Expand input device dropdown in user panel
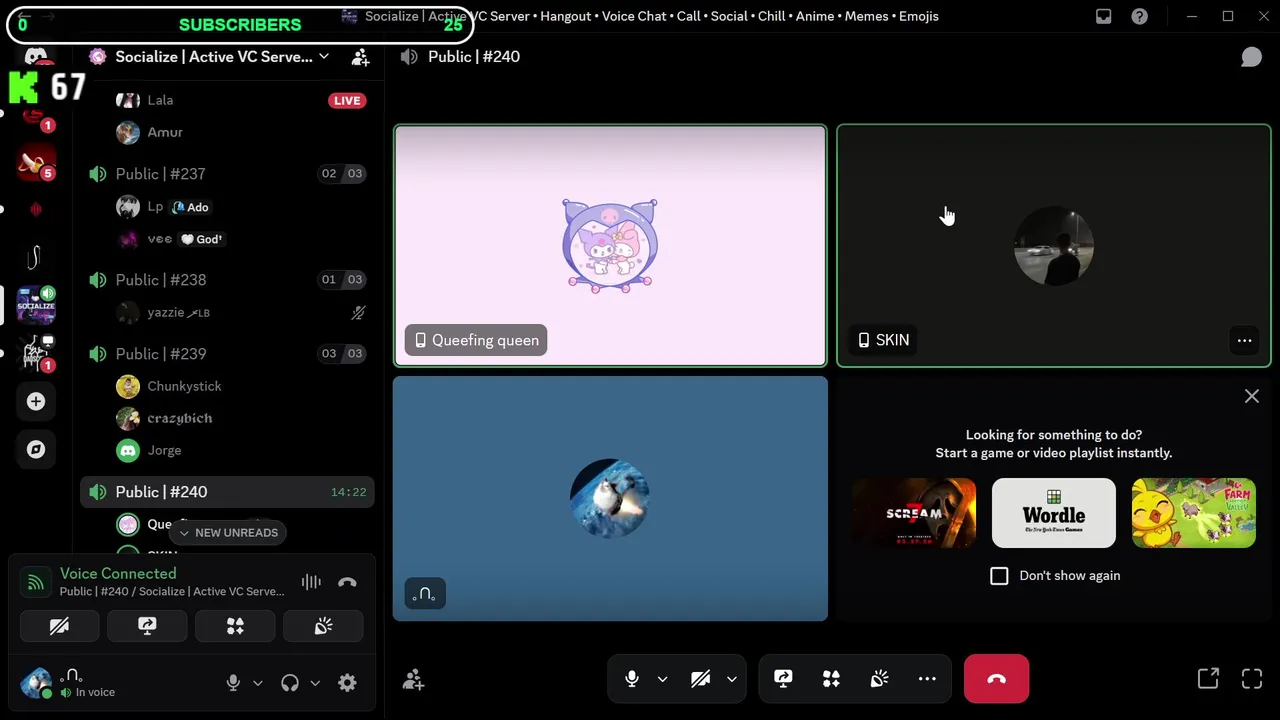This screenshot has height=720, width=1280. [257, 683]
